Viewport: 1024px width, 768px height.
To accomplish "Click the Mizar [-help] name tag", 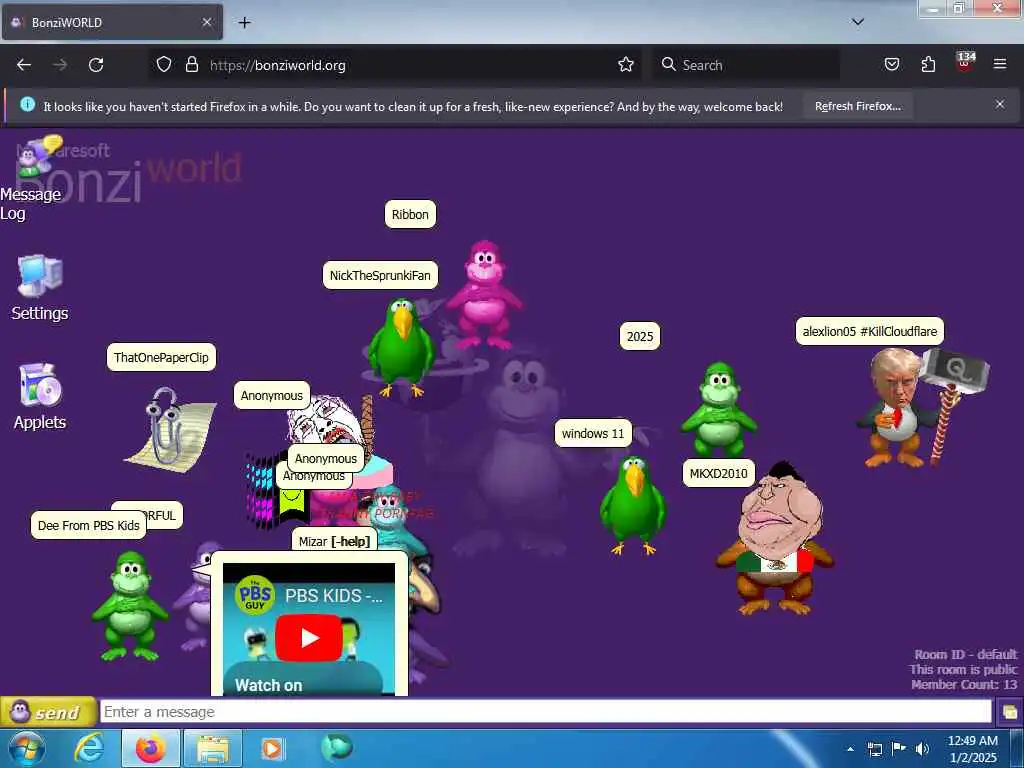I will point(334,541).
